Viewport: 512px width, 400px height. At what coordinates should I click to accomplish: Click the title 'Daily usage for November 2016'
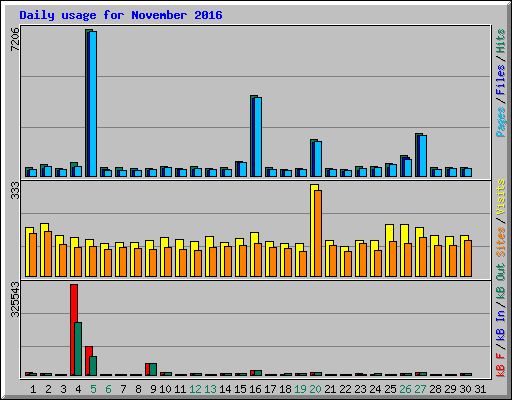[x=121, y=15]
